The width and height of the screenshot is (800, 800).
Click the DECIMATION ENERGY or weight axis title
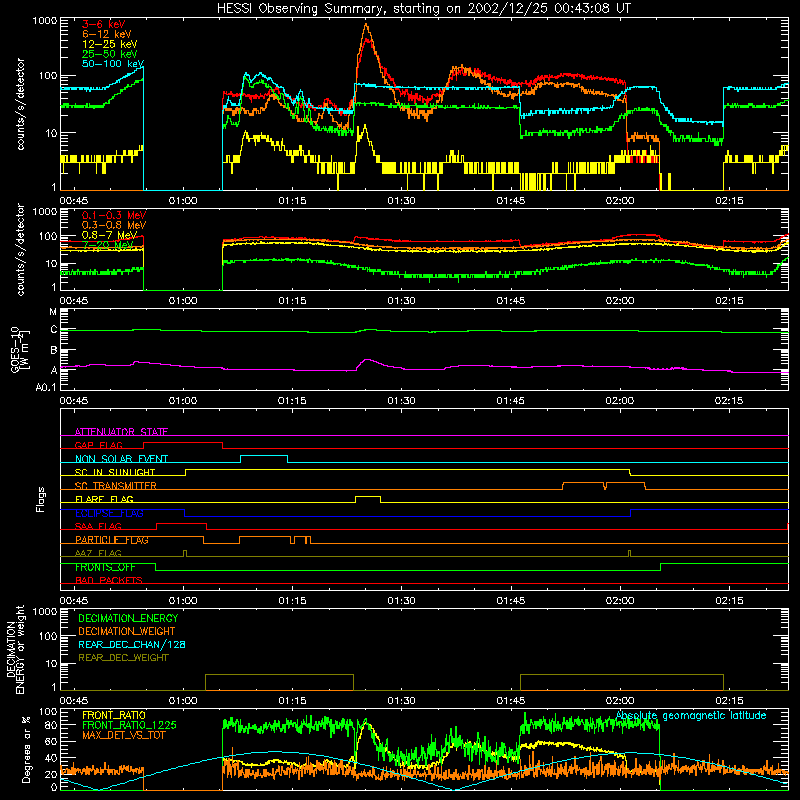point(15,649)
